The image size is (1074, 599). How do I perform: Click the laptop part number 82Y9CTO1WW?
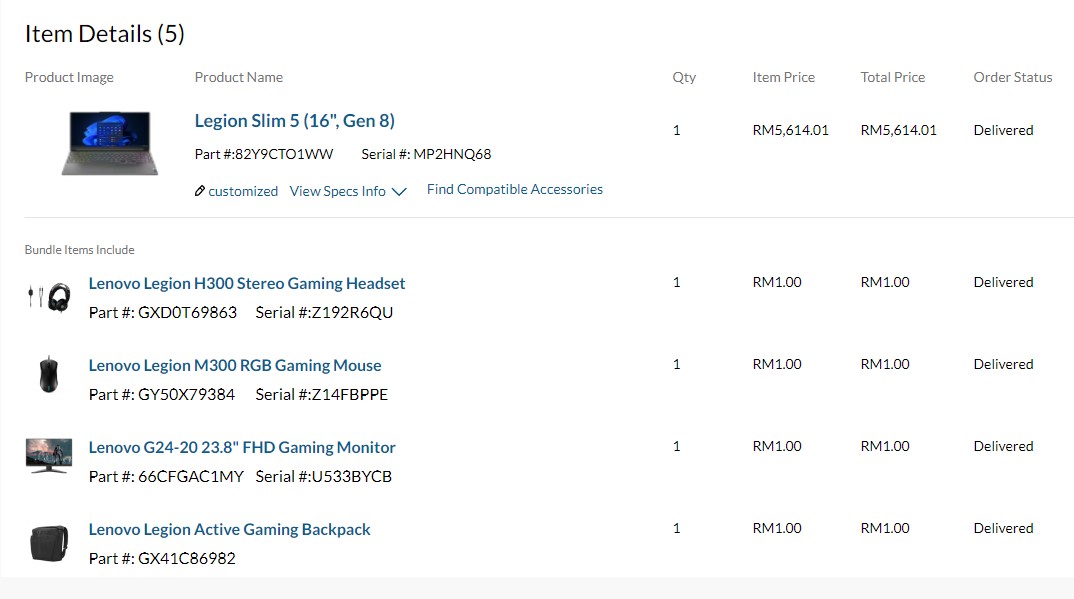284,154
